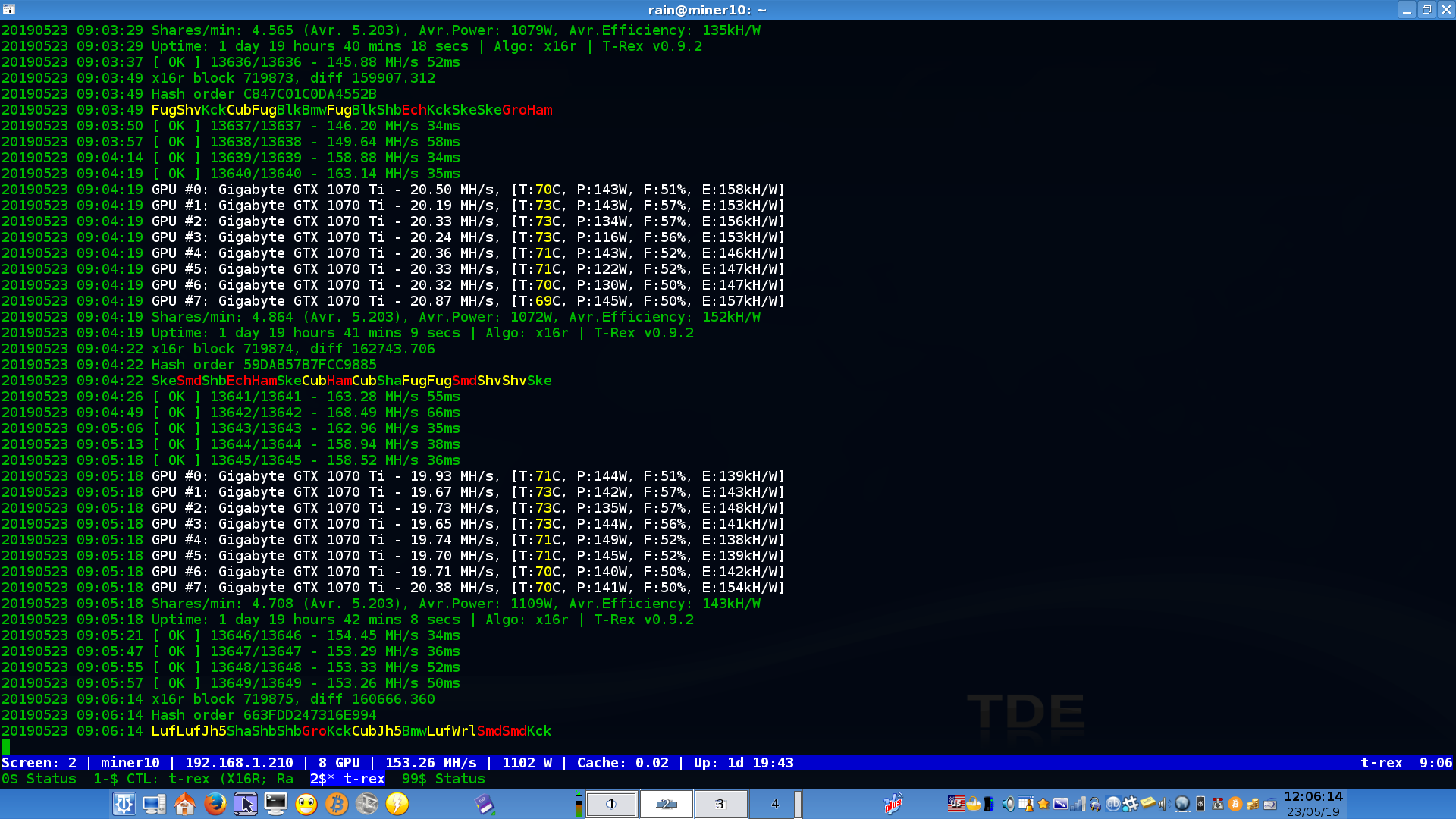Click the orange star tray icon

(1043, 804)
